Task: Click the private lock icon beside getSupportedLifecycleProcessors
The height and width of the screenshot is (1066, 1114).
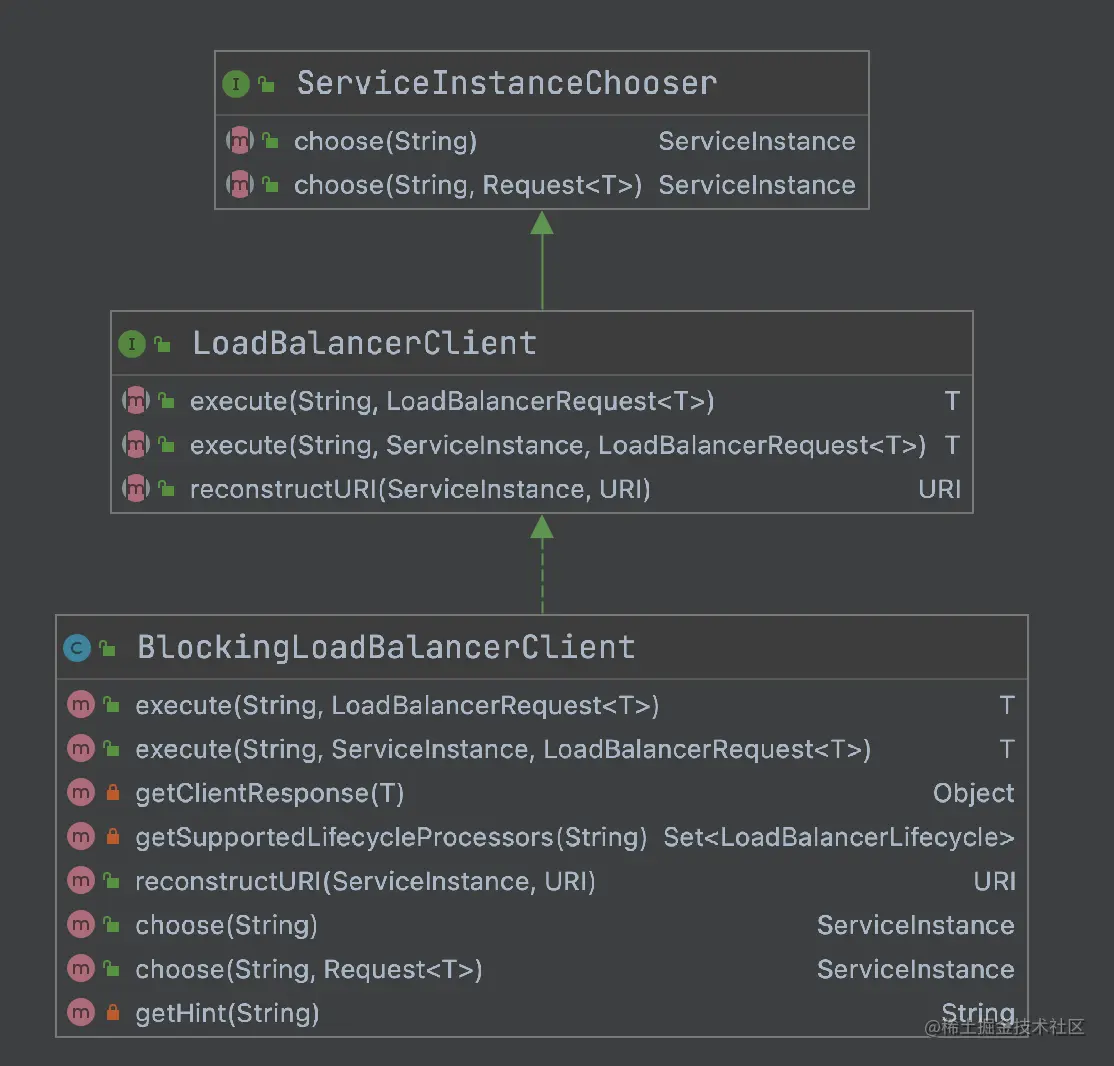Action: [x=112, y=838]
